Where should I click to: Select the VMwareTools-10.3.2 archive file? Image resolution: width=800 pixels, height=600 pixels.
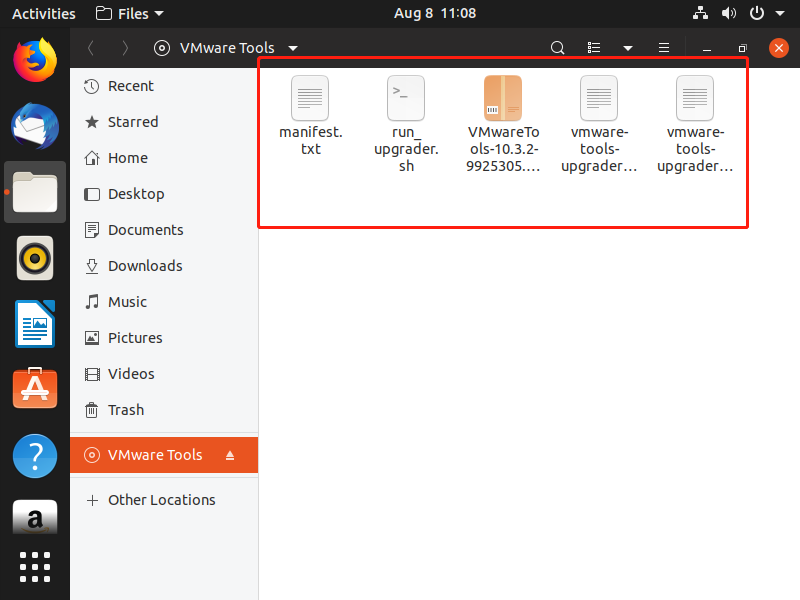(503, 124)
